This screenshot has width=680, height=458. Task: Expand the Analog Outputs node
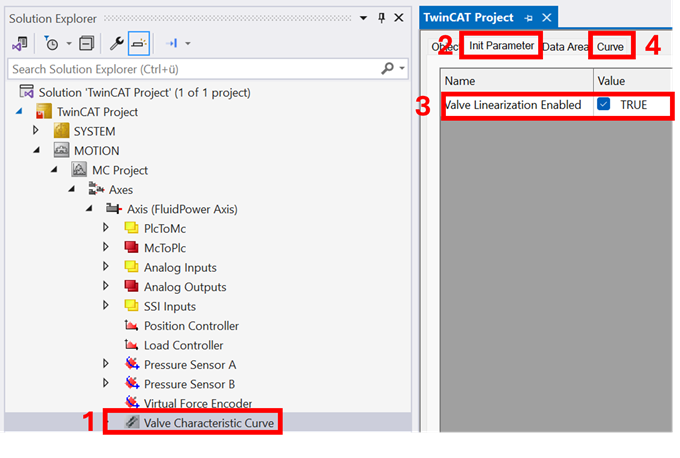105,285
